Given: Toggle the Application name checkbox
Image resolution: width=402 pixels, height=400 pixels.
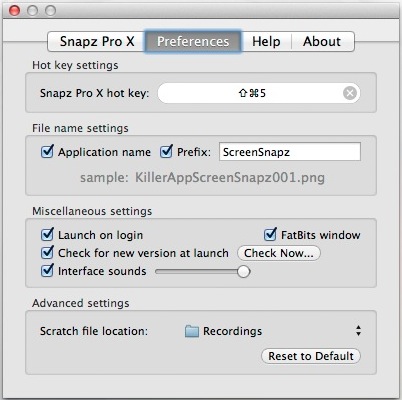Looking at the screenshot, I should click(47, 152).
